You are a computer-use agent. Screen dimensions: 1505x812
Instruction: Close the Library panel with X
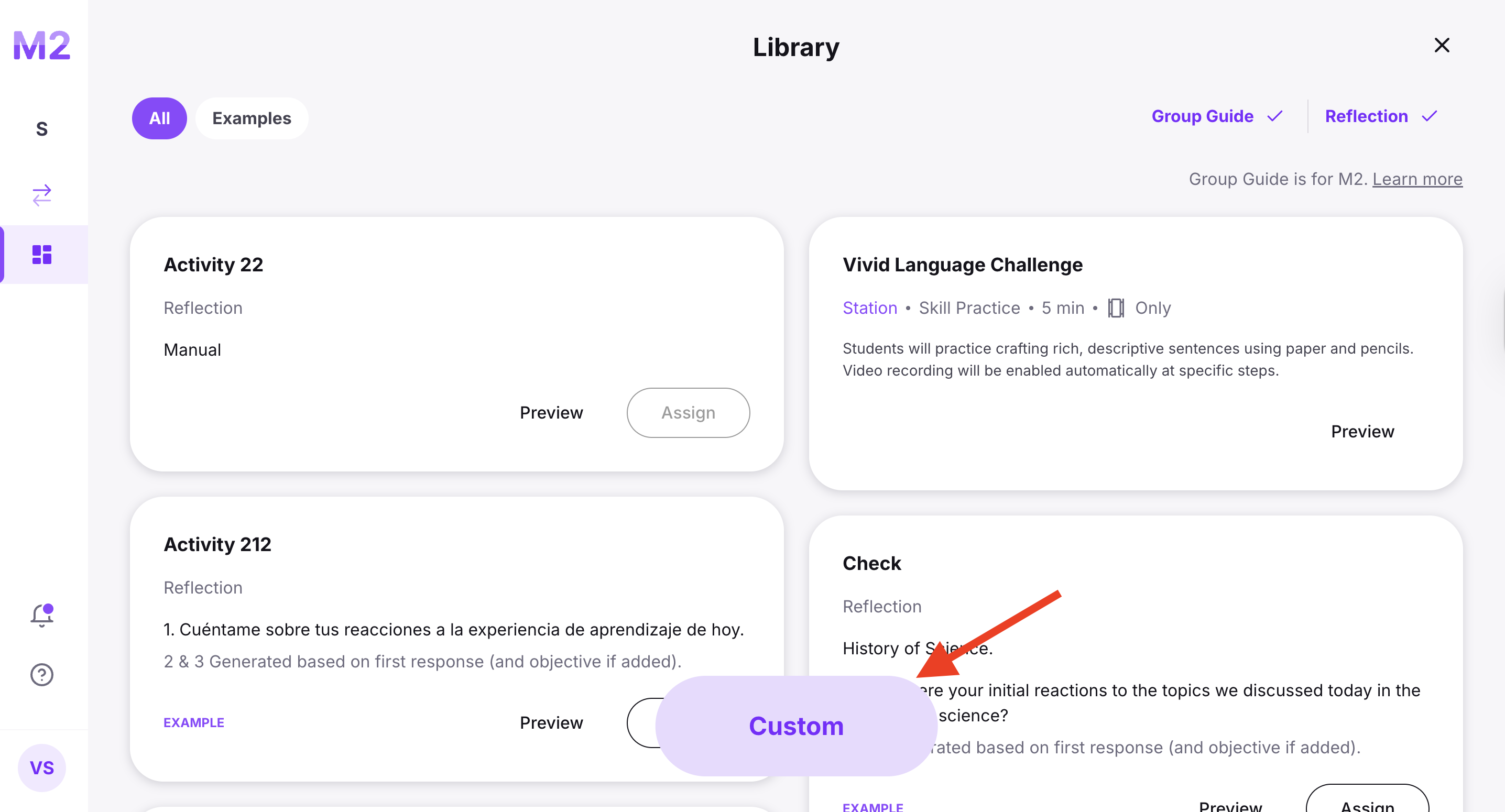[1441, 46]
